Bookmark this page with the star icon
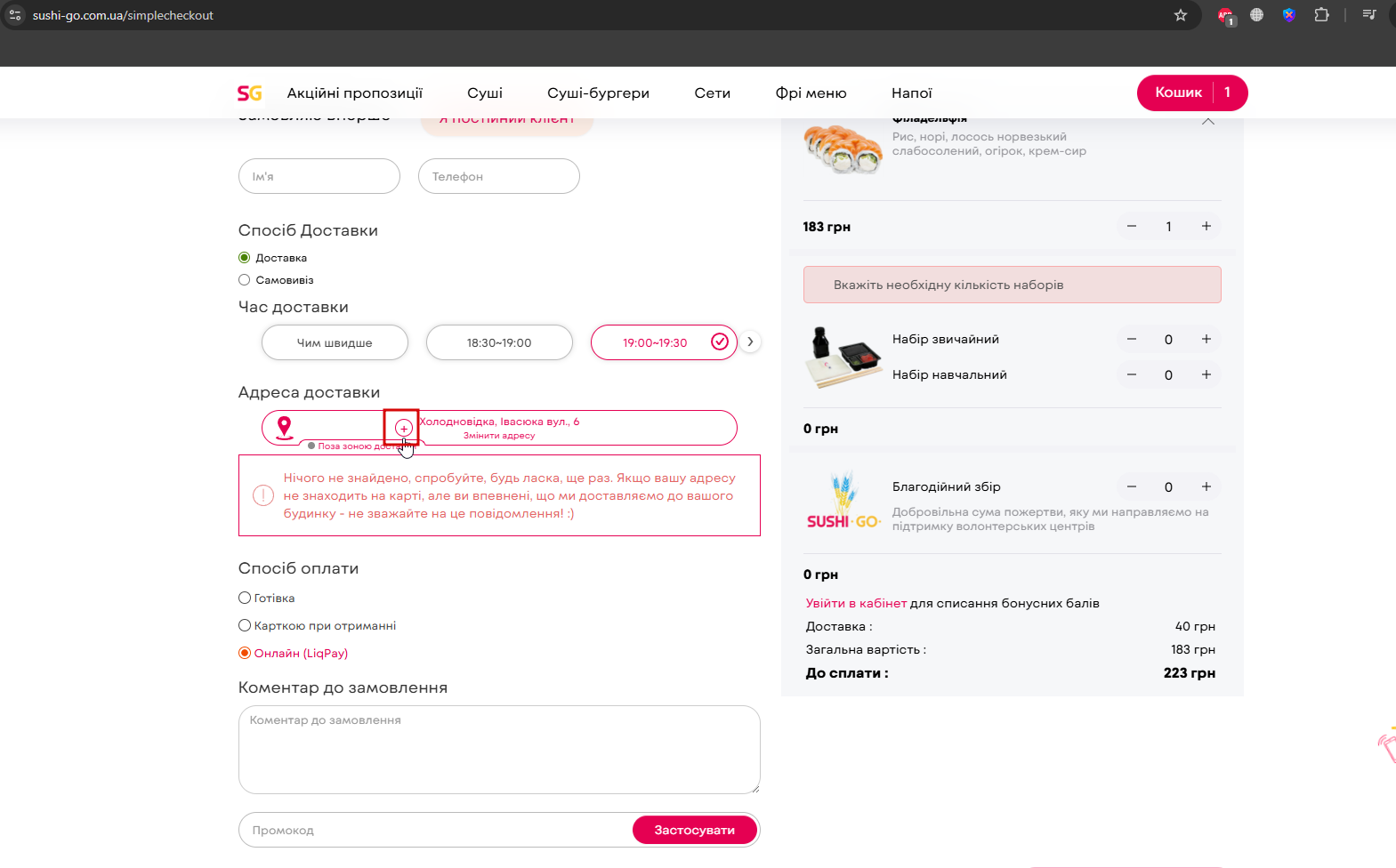 [x=1181, y=15]
